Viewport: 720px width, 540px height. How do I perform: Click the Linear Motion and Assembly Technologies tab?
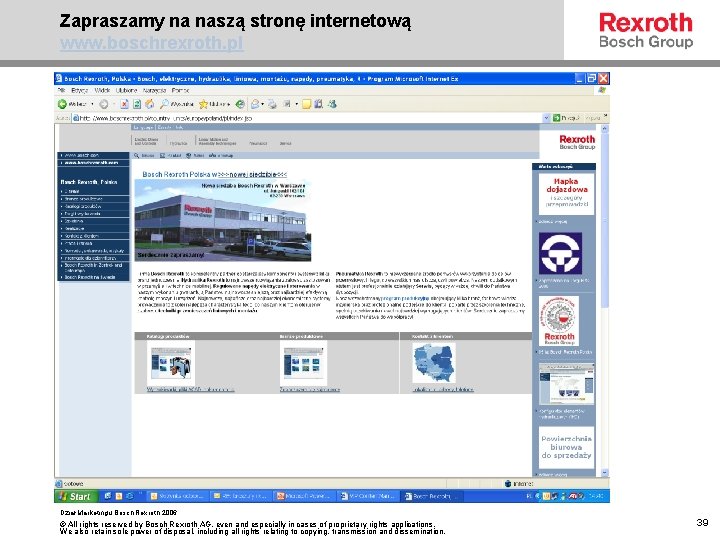[x=217, y=141]
